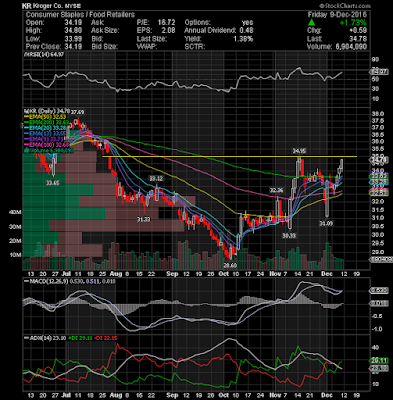Click the Oct label on price chart axis
Image resolution: width=393 pixels, height=400 pixels.
coord(224,274)
